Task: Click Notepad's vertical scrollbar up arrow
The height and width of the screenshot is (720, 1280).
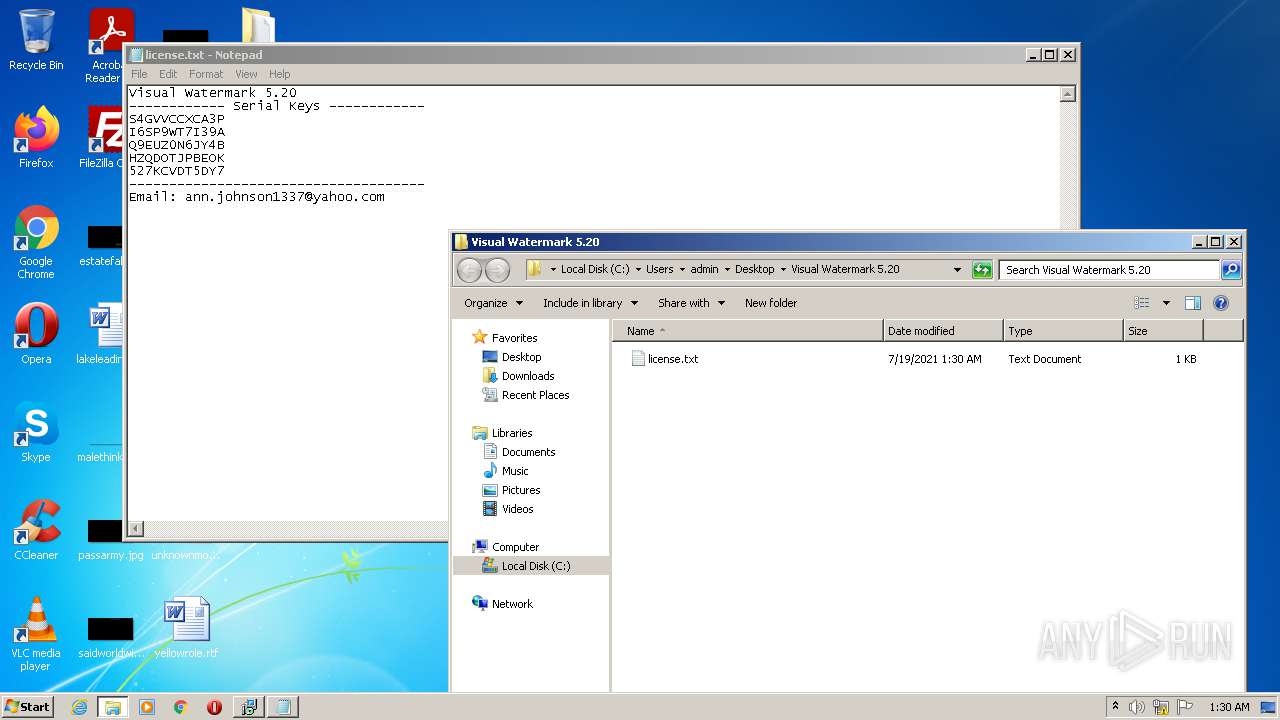Action: pyautogui.click(x=1067, y=94)
